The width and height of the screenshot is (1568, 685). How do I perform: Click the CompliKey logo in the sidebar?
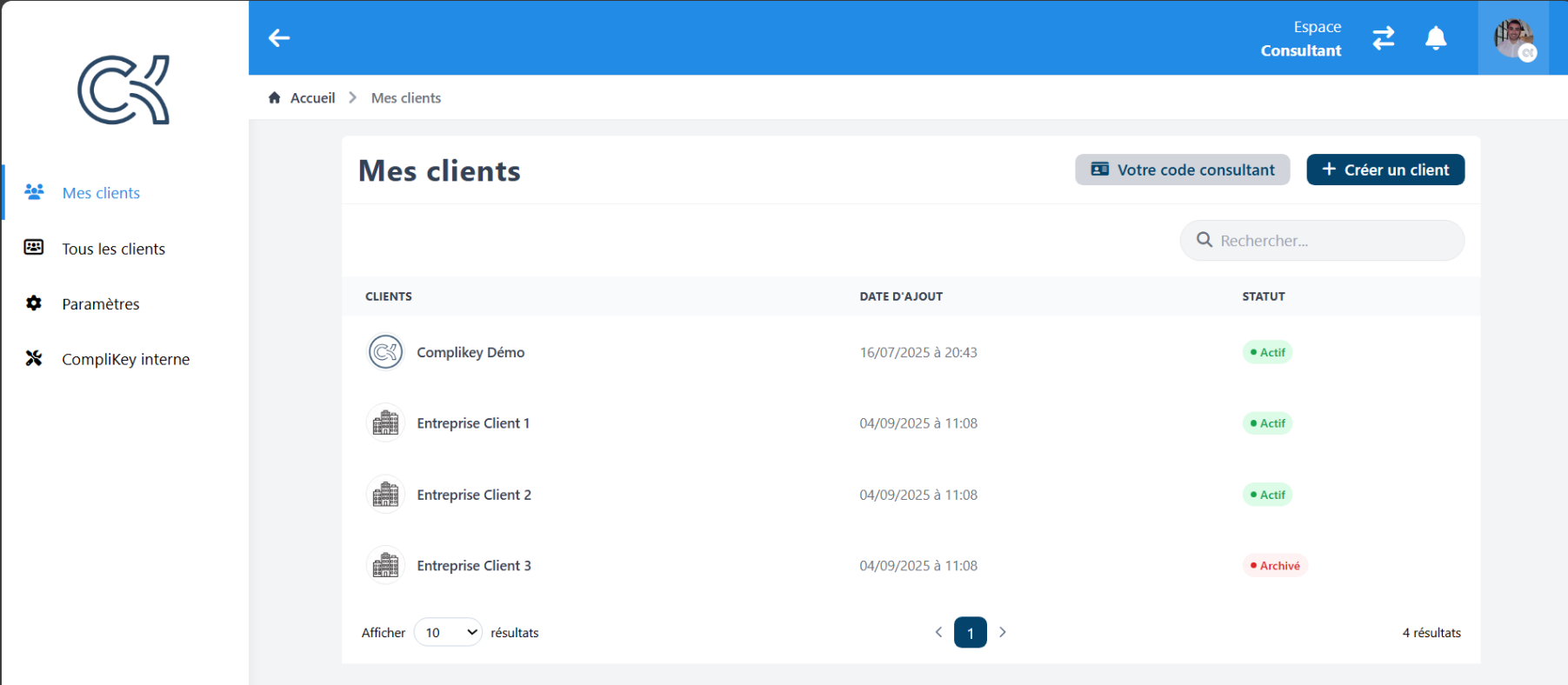123,90
